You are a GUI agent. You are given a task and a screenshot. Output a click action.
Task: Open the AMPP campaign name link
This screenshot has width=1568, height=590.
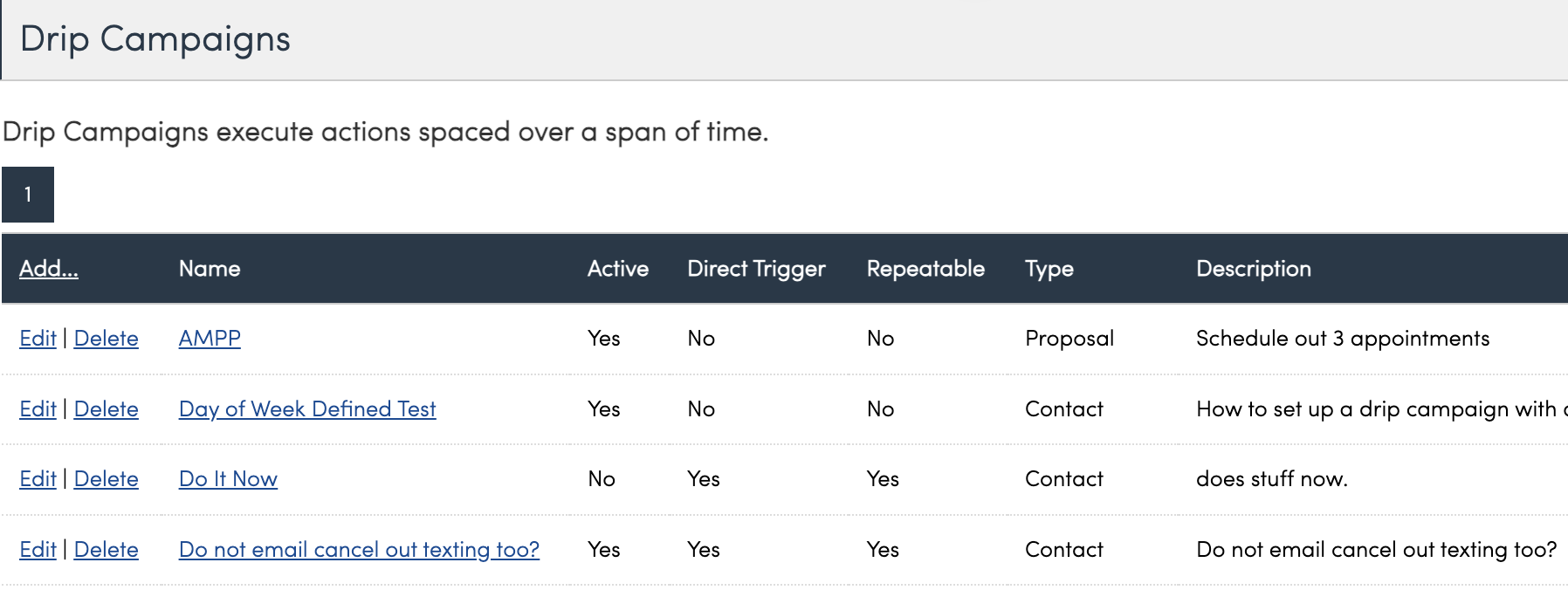210,339
